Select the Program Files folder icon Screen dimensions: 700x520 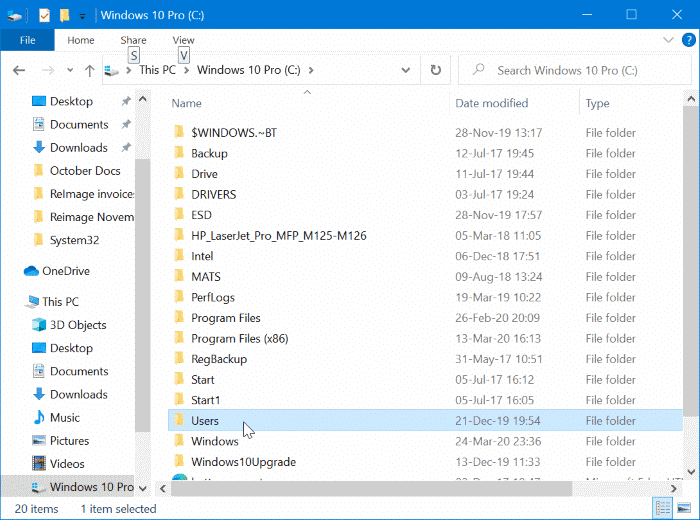pos(179,317)
